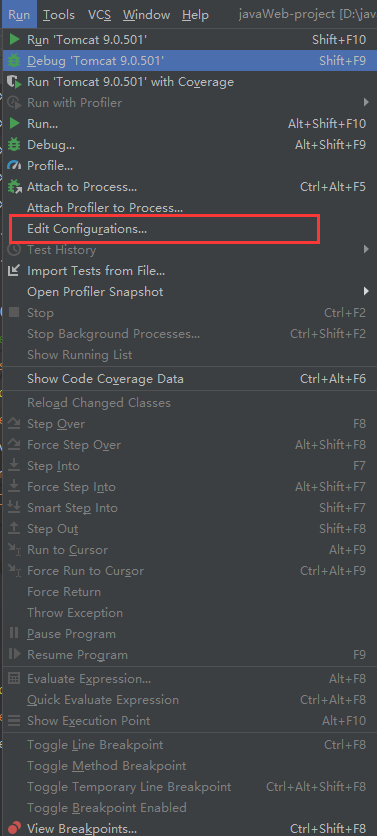Click the green Run 'Tomcat 9.0.501' play icon

pyautogui.click(x=14, y=39)
